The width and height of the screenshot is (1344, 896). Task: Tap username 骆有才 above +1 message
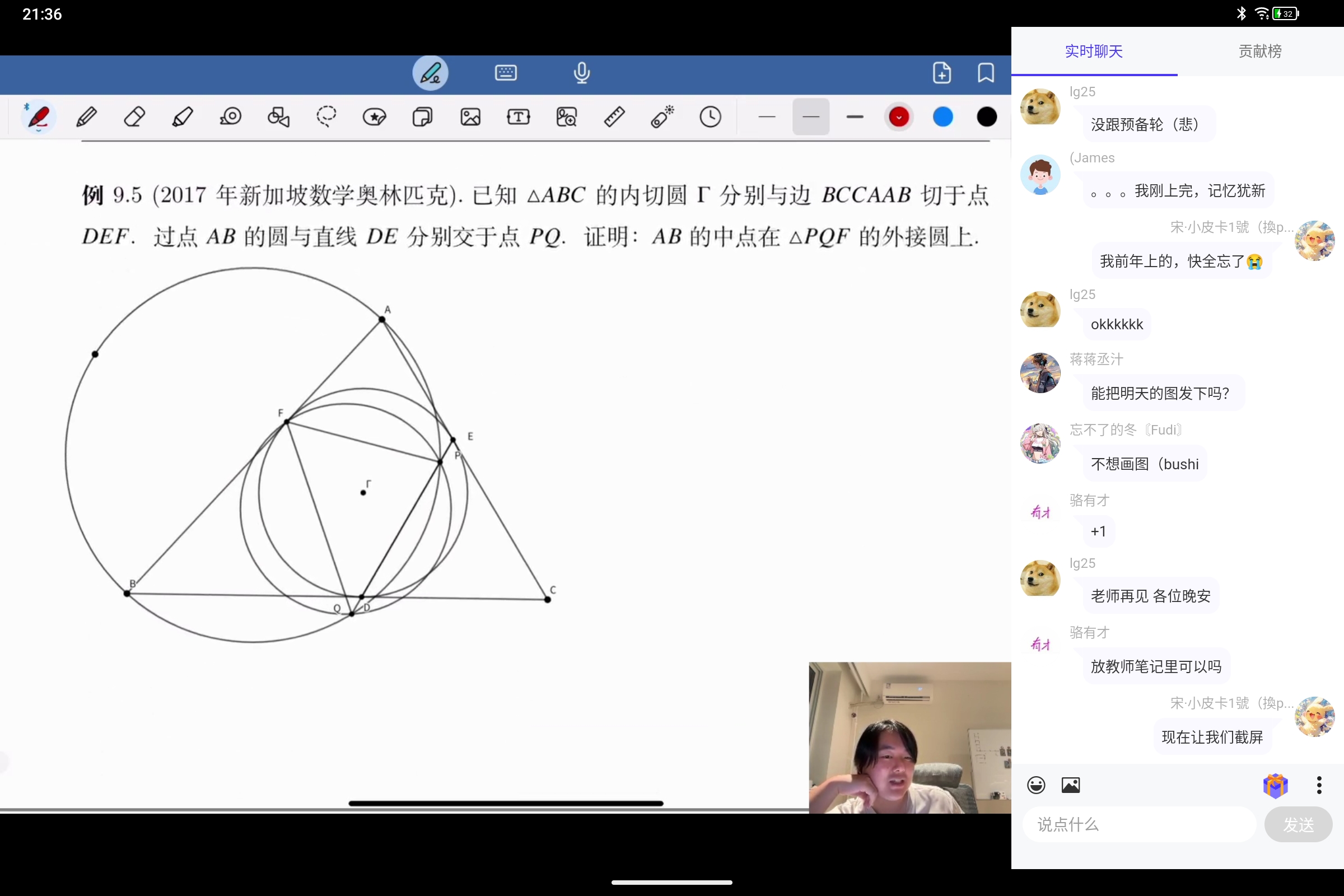pos(1089,501)
